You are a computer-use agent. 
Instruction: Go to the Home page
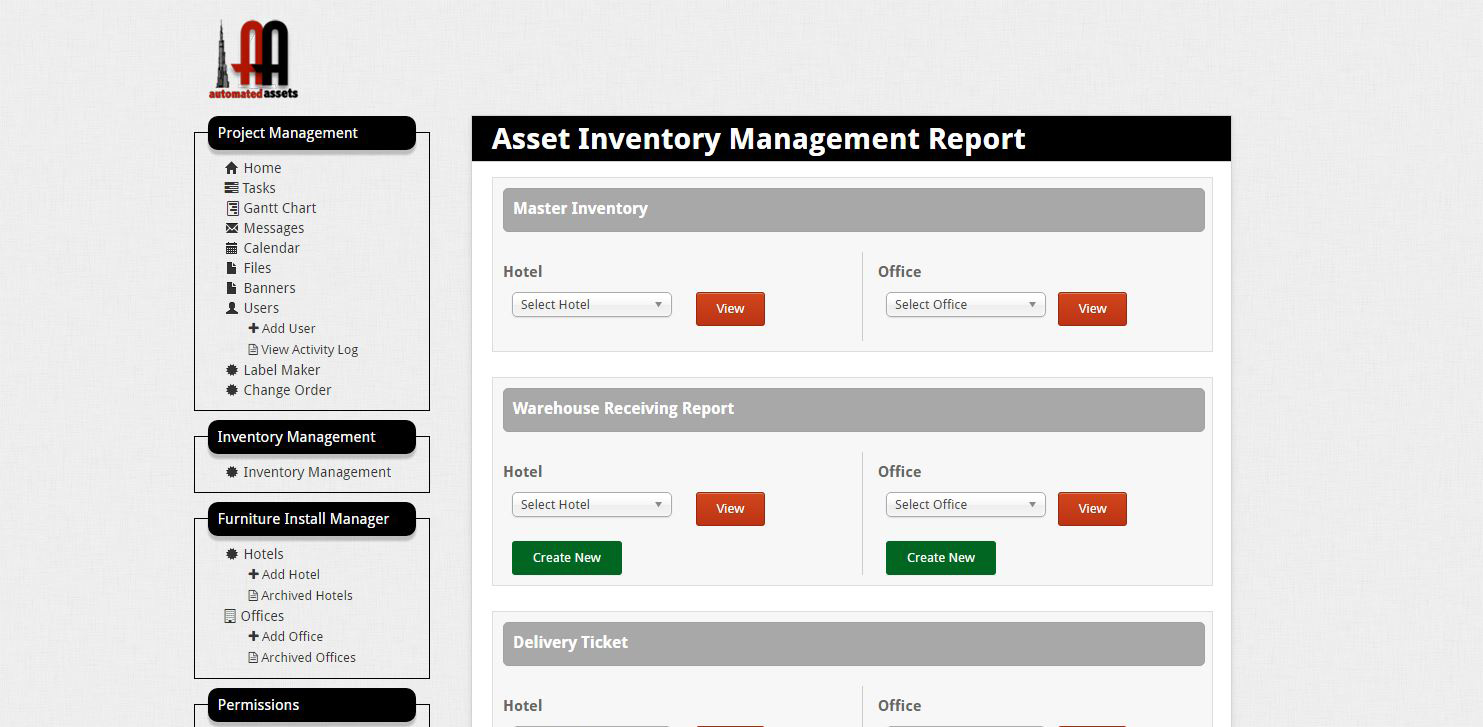262,168
